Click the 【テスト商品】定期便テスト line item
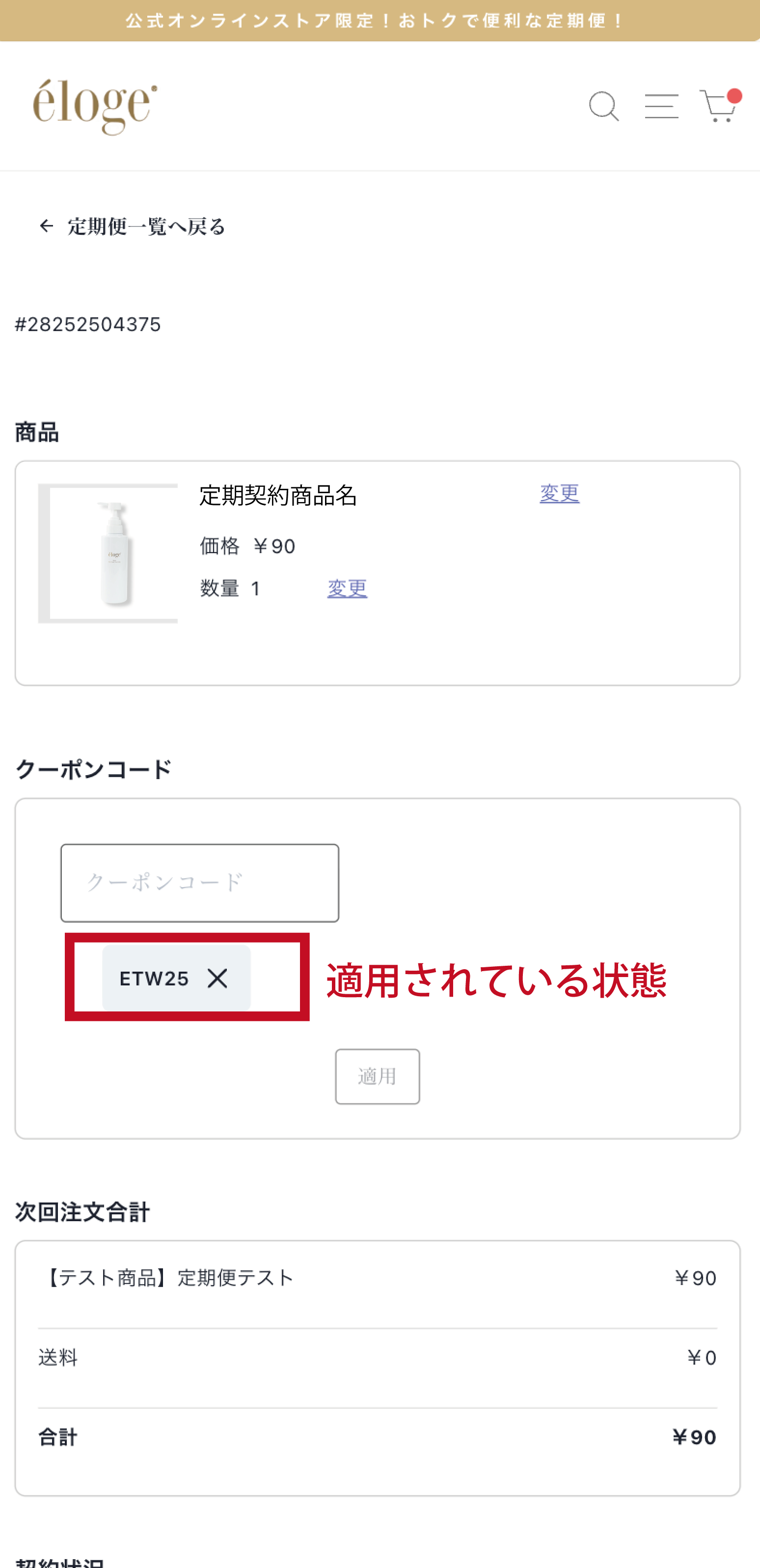Screen dimensions: 760x1568 pyautogui.click(x=170, y=1278)
